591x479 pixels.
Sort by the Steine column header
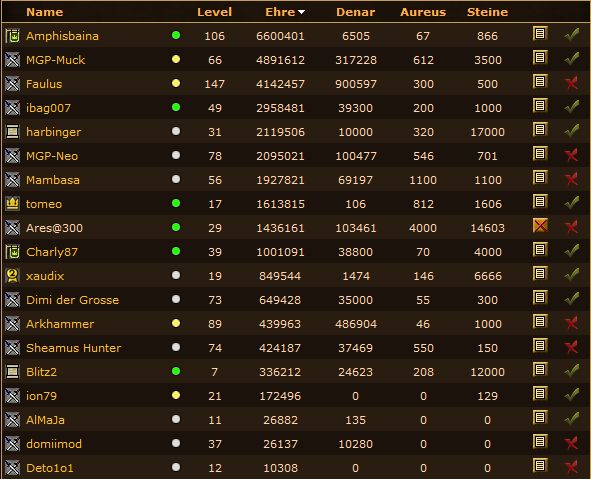click(487, 12)
